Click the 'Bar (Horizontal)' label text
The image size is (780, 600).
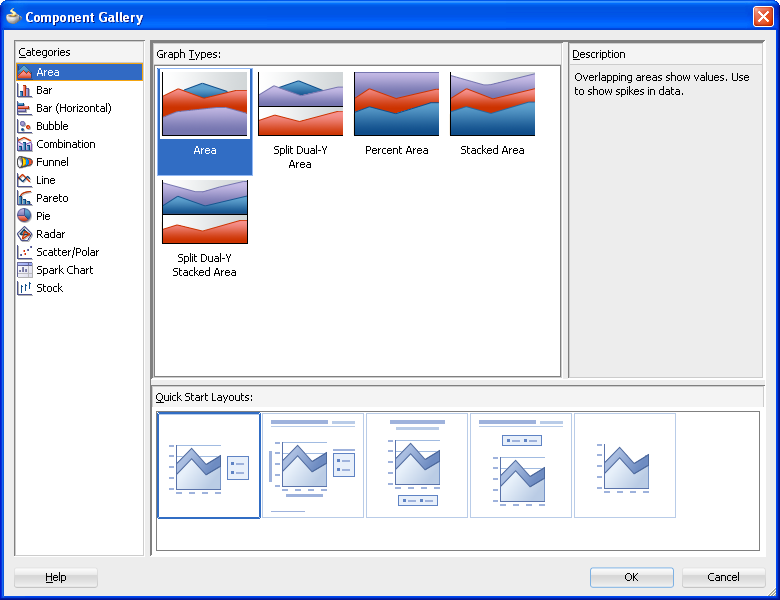point(74,108)
